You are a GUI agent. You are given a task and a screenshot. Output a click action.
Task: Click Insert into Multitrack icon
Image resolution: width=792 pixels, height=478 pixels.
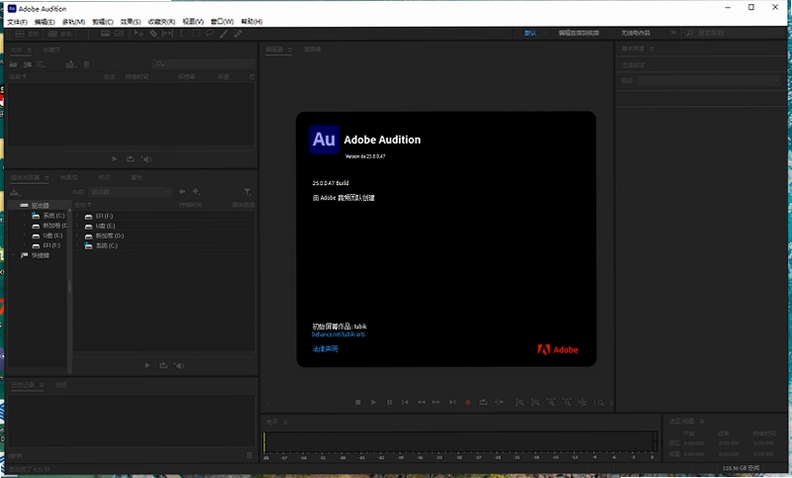tap(71, 64)
